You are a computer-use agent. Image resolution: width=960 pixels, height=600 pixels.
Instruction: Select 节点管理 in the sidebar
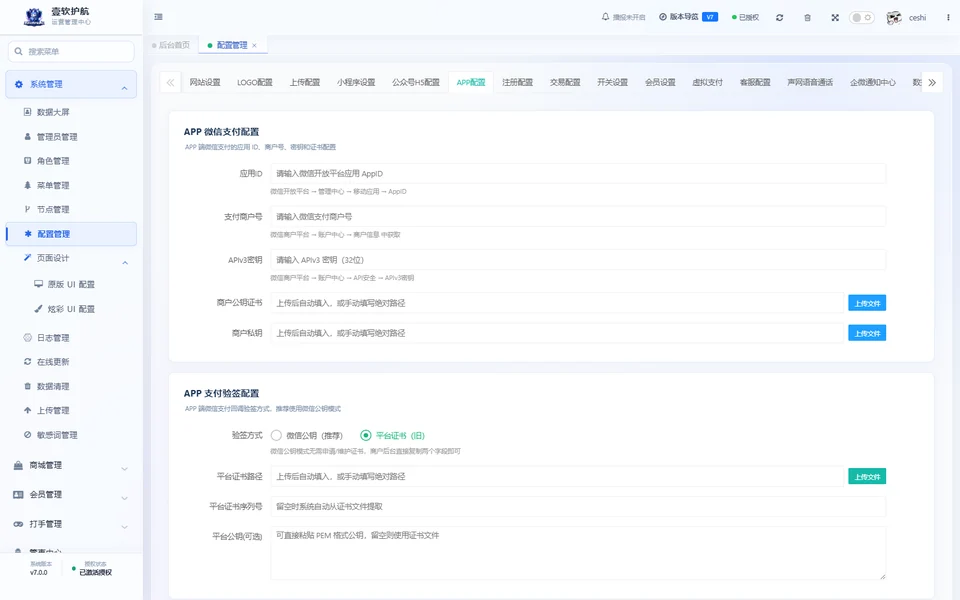pyautogui.click(x=53, y=209)
